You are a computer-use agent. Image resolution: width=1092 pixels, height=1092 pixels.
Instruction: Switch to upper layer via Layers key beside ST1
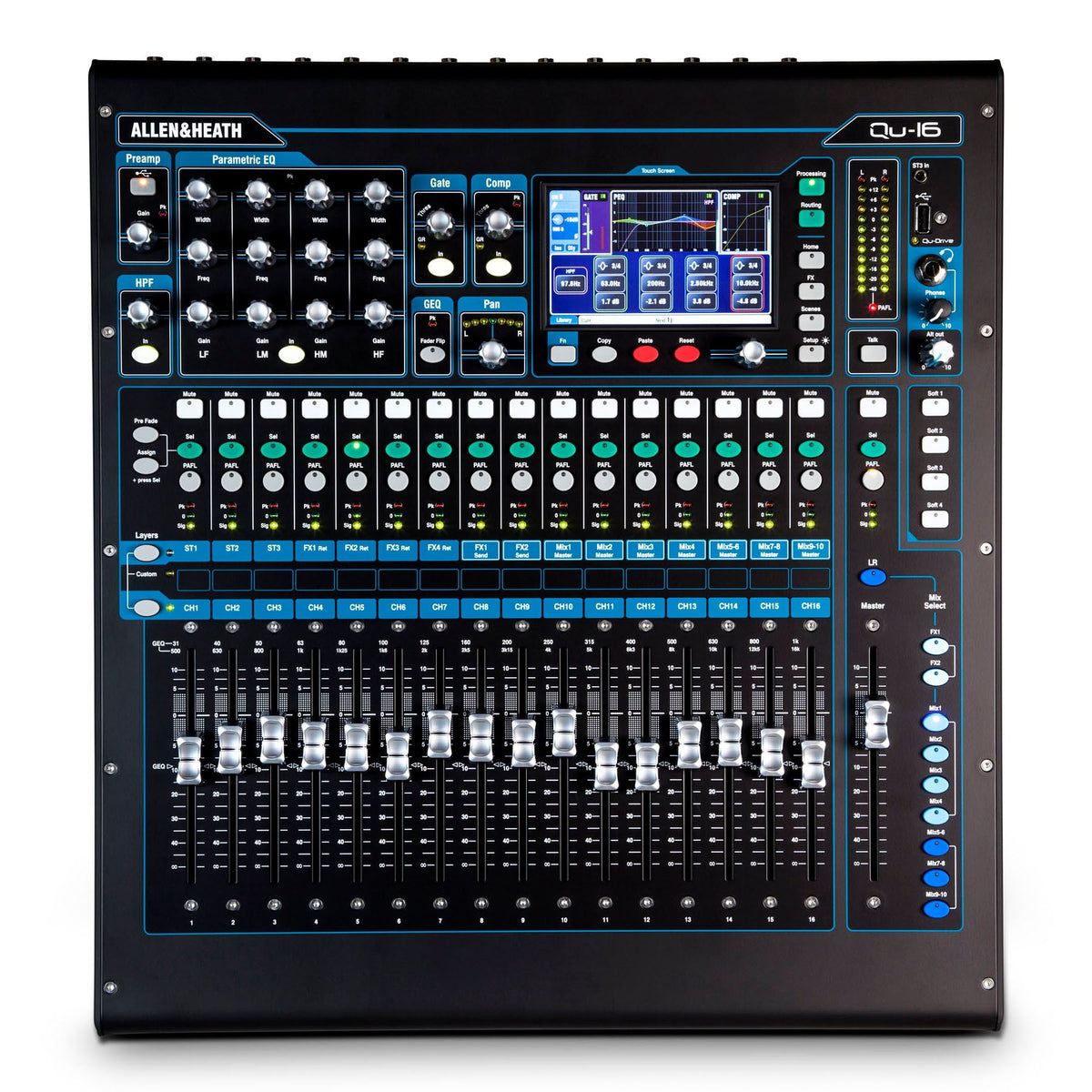[146, 552]
